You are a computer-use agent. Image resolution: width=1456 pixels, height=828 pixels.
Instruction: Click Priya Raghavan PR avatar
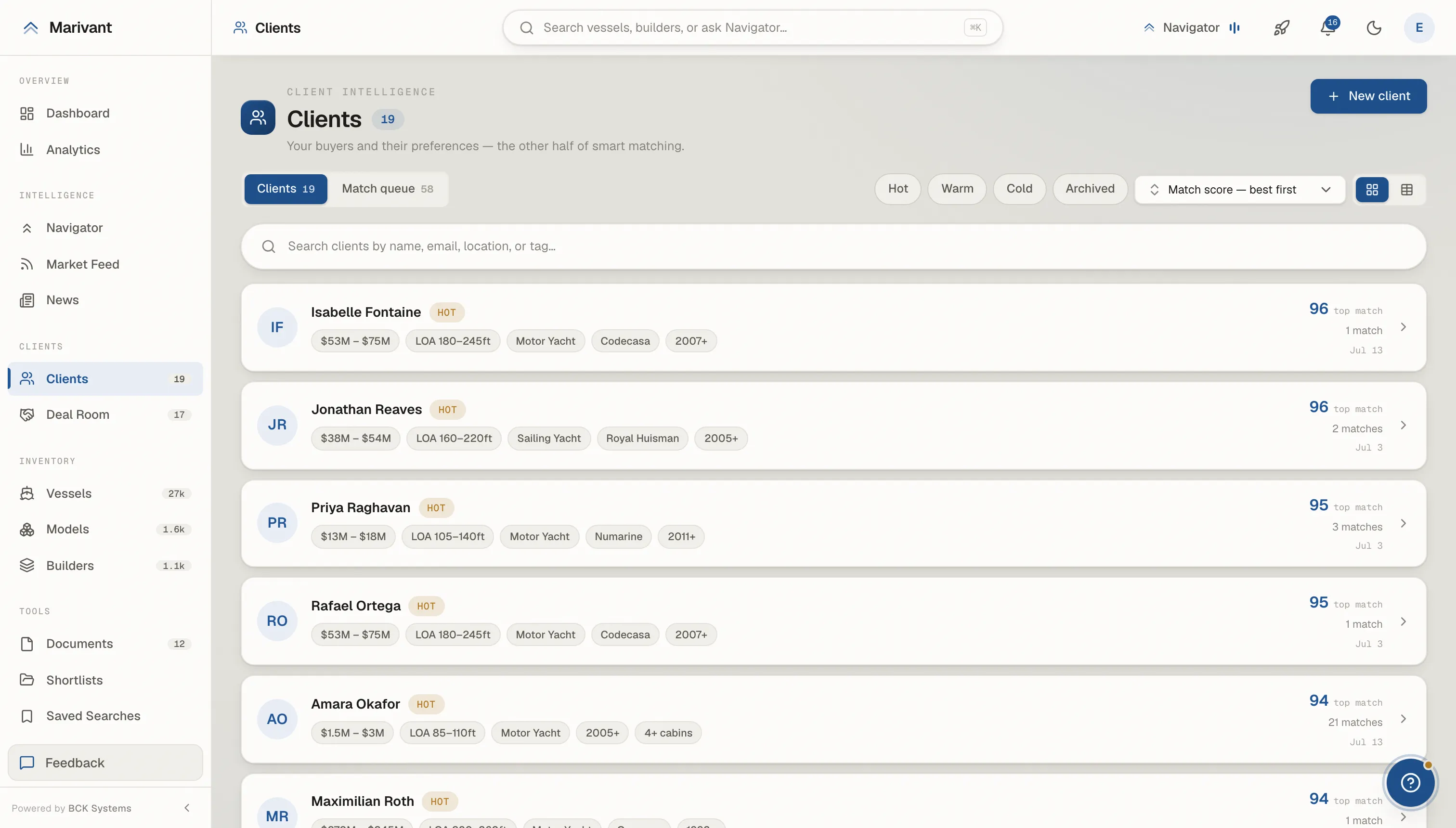(277, 523)
